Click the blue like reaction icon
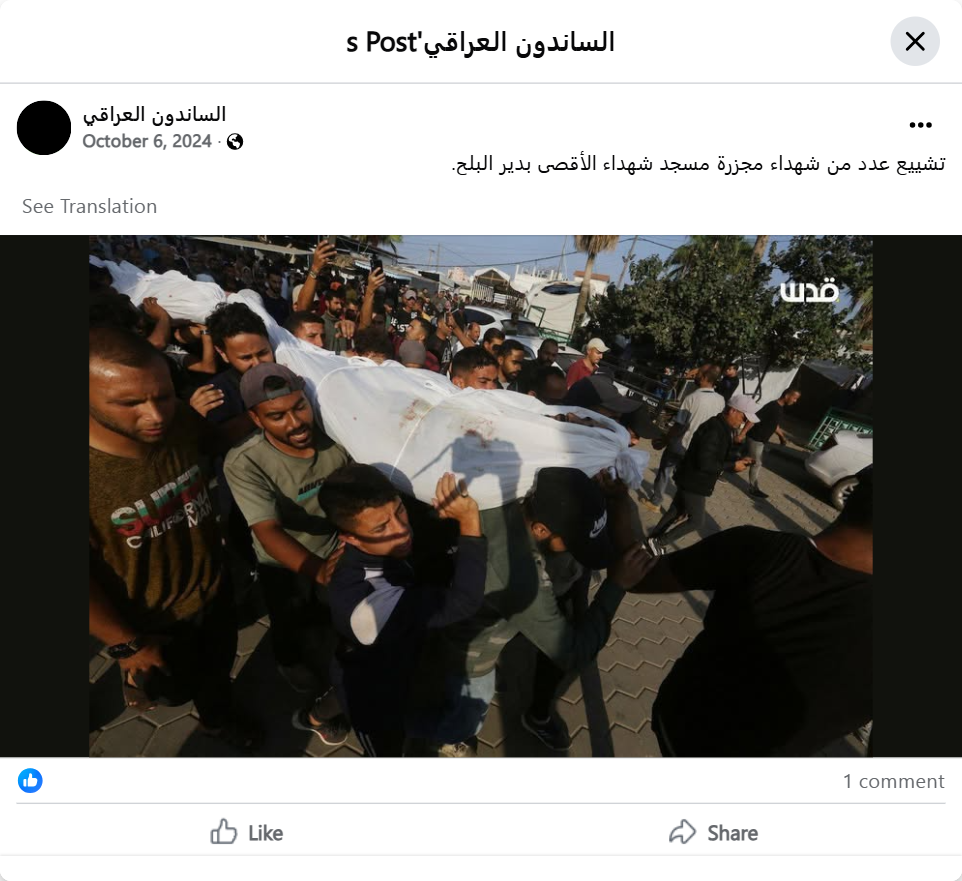This screenshot has height=881, width=962. pyautogui.click(x=30, y=780)
